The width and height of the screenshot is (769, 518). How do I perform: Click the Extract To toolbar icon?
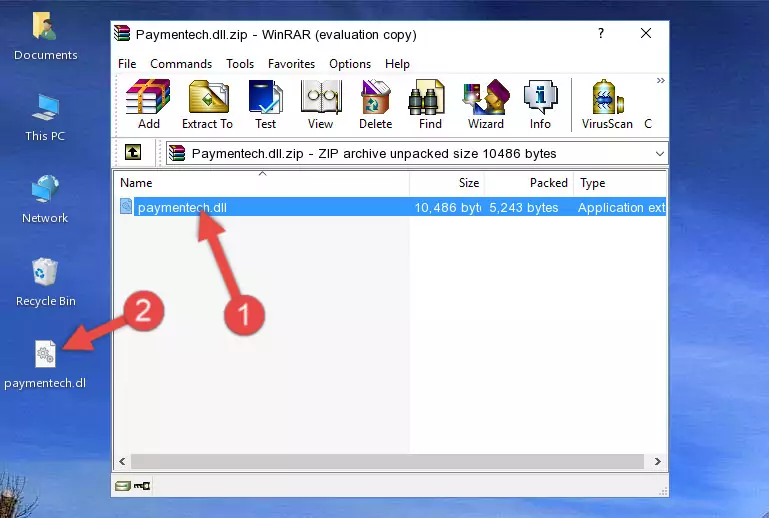(x=207, y=104)
